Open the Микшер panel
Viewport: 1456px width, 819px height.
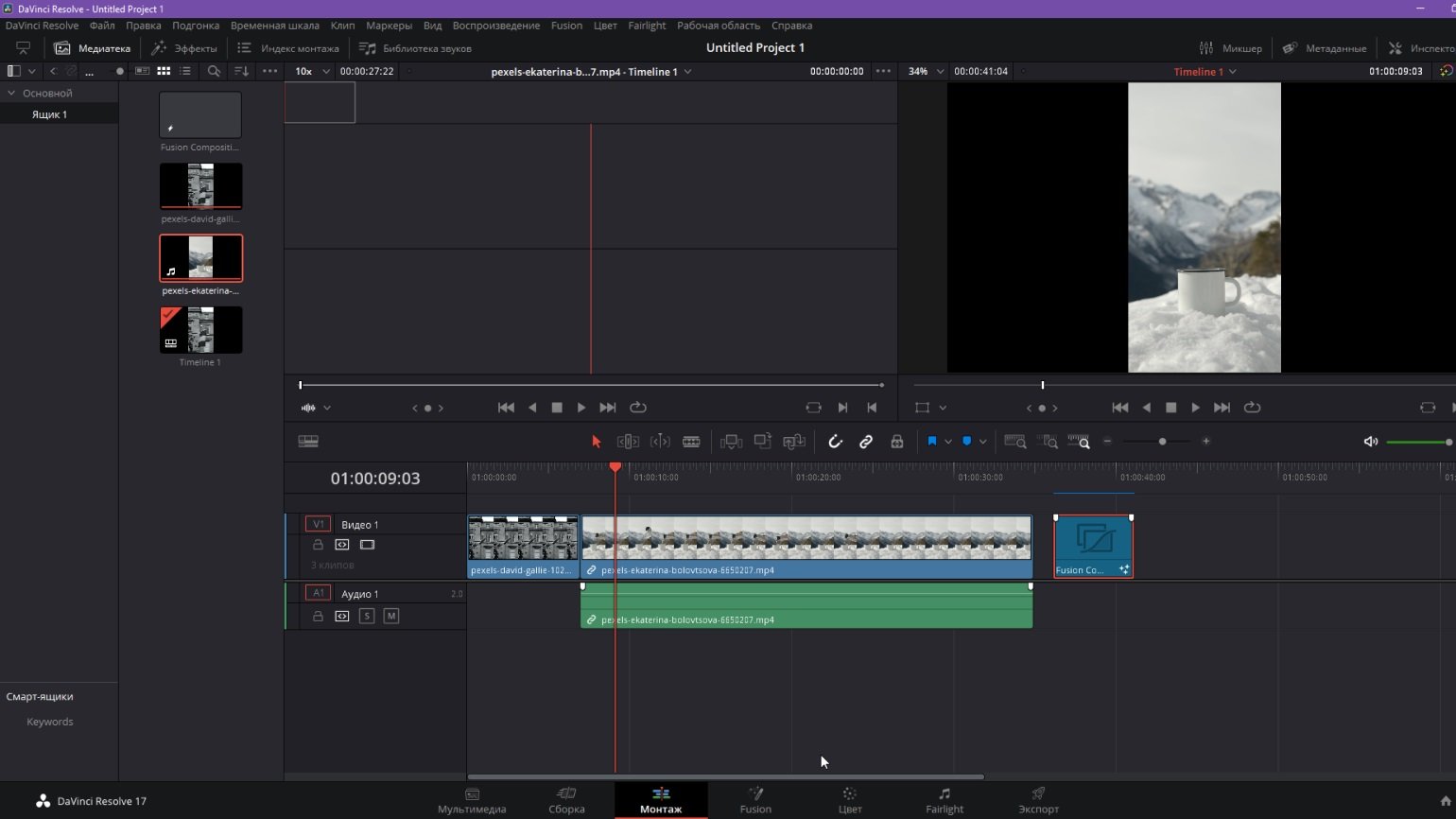click(1230, 48)
